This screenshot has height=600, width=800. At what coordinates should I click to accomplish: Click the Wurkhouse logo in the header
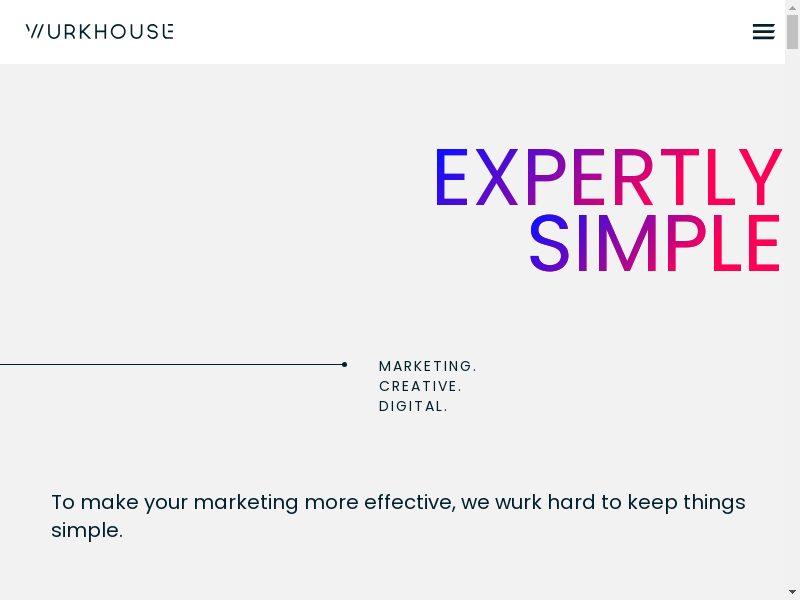tap(99, 32)
